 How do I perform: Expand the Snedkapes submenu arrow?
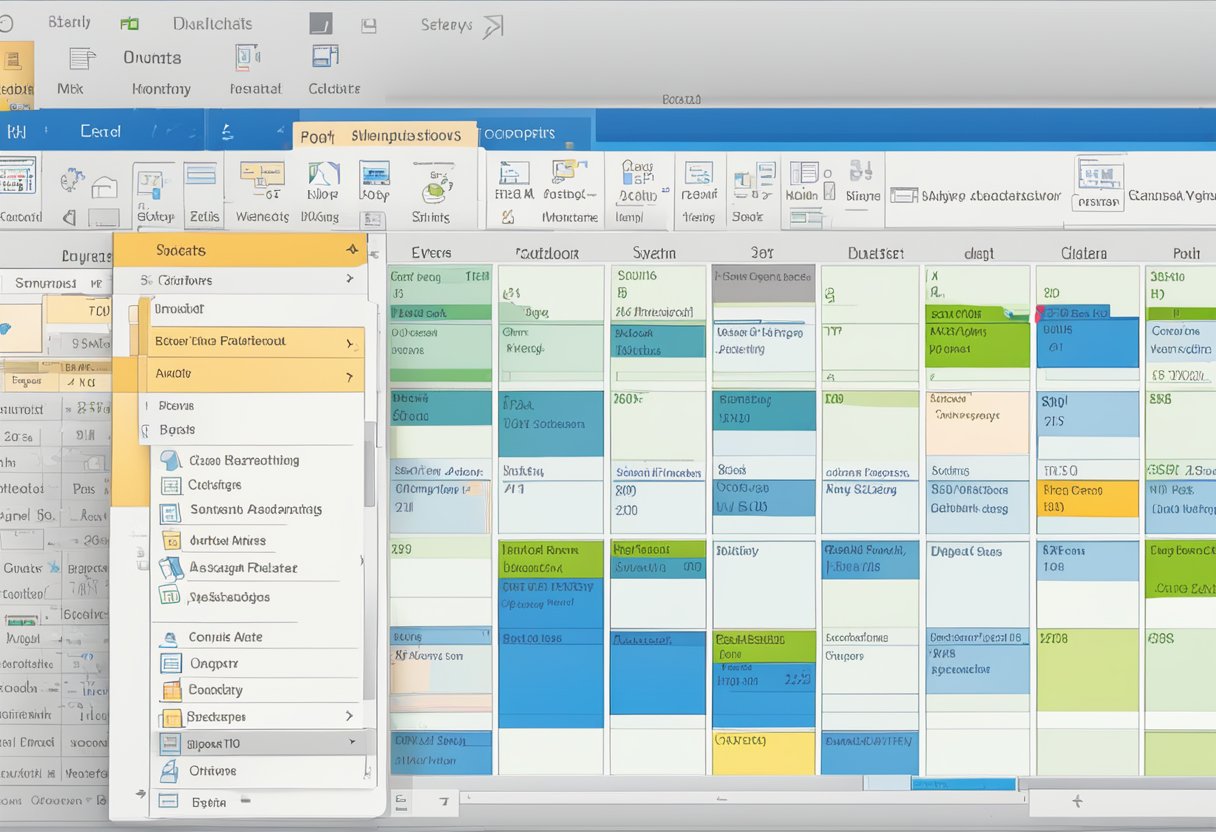pos(349,716)
